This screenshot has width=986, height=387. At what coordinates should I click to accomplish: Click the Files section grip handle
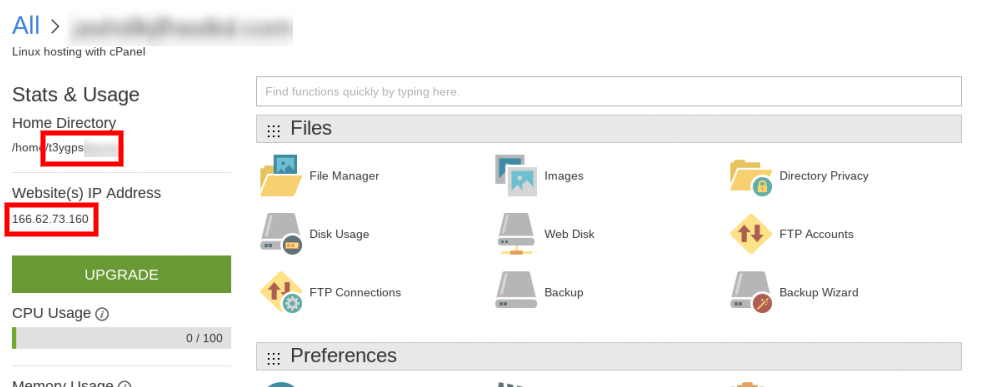click(273, 131)
